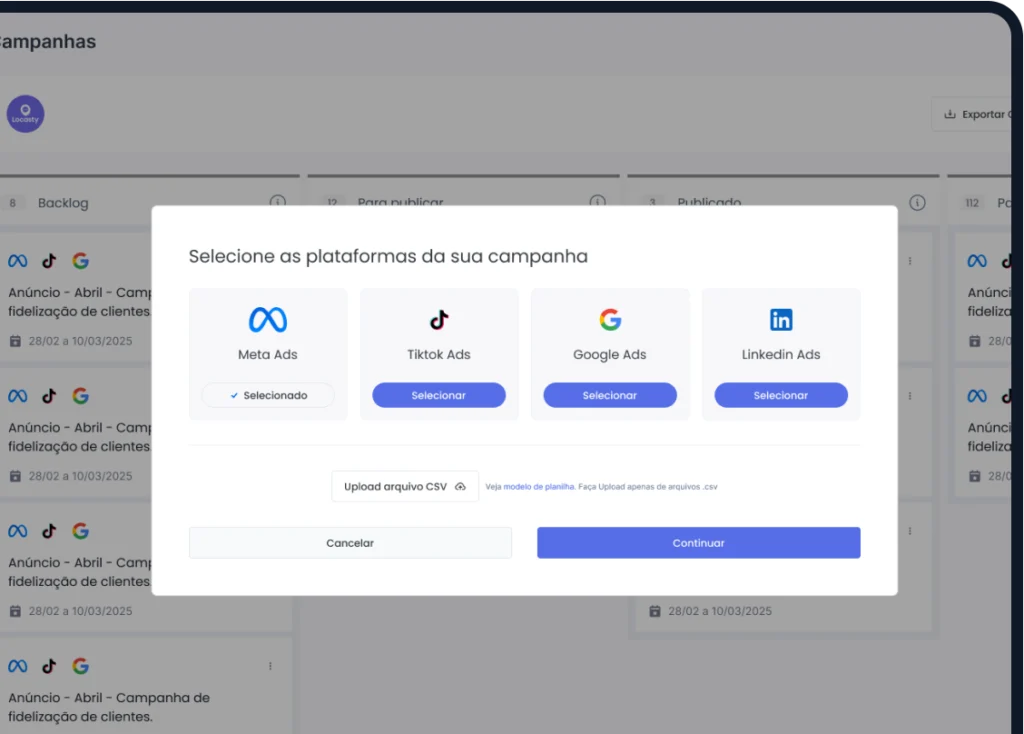
Task: Select Linkedin Ads platform
Action: 781,395
